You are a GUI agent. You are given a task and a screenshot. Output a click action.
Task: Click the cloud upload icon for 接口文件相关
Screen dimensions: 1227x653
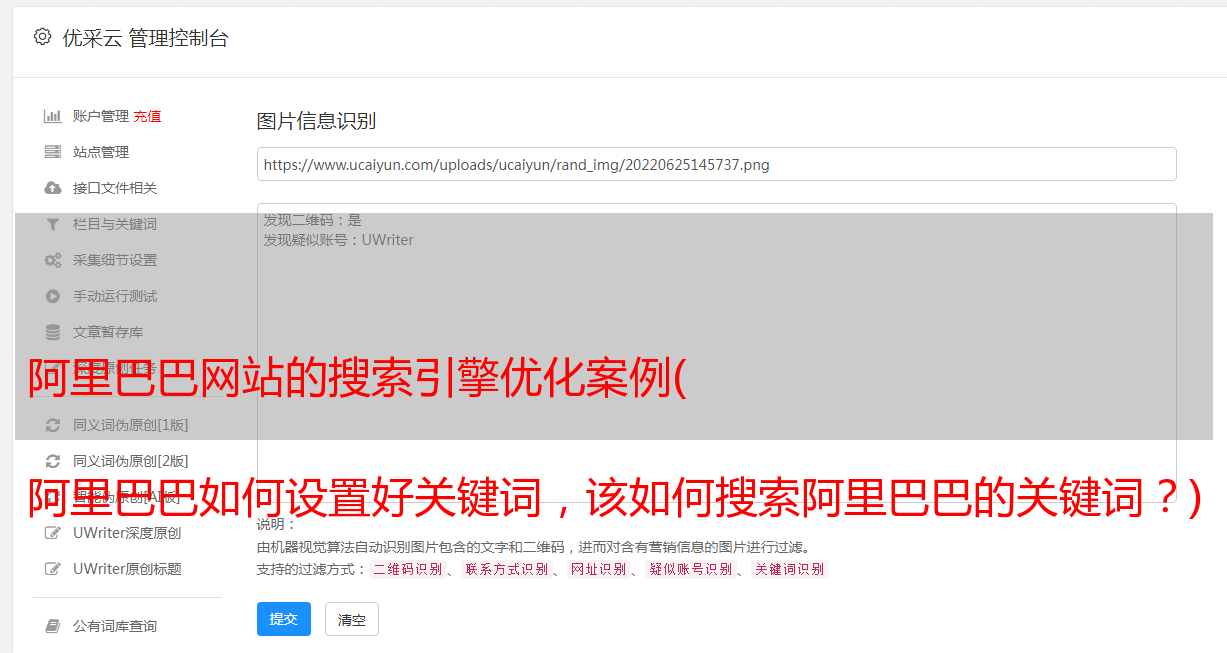click(x=53, y=188)
